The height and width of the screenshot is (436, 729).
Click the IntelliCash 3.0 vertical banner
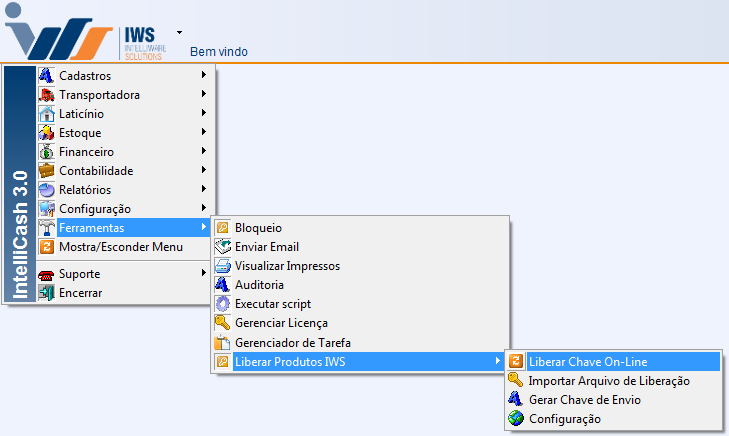coord(20,184)
